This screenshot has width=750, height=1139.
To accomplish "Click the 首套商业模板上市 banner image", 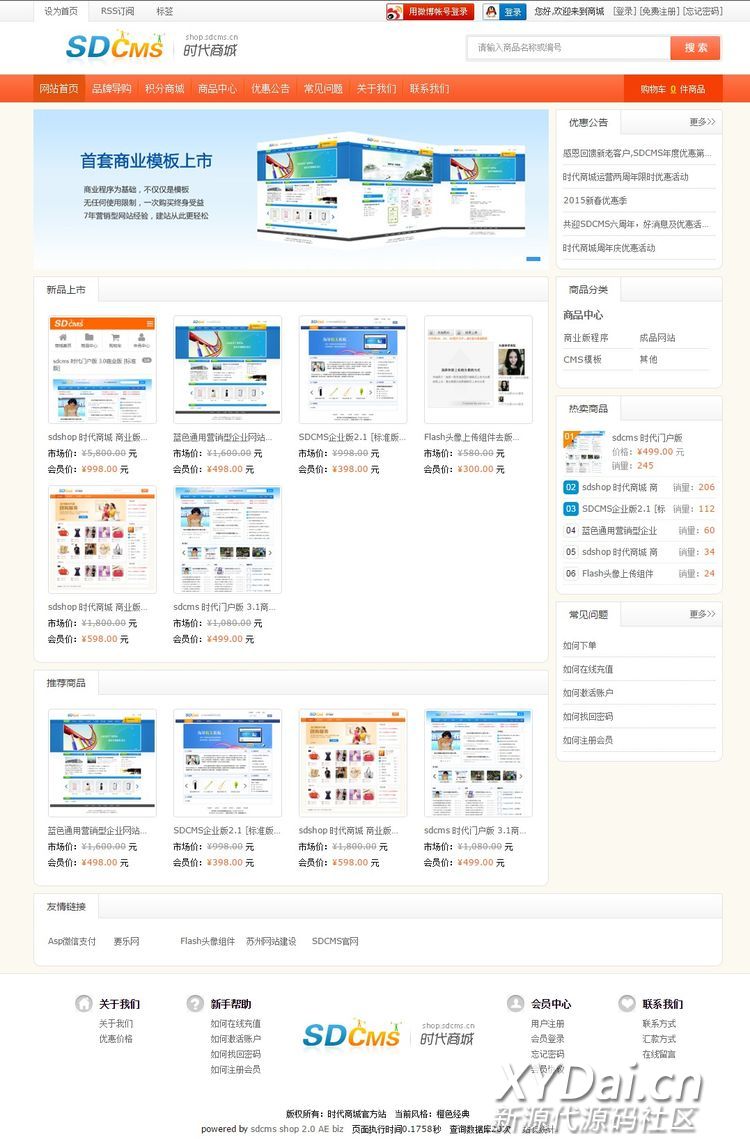I will [291, 190].
